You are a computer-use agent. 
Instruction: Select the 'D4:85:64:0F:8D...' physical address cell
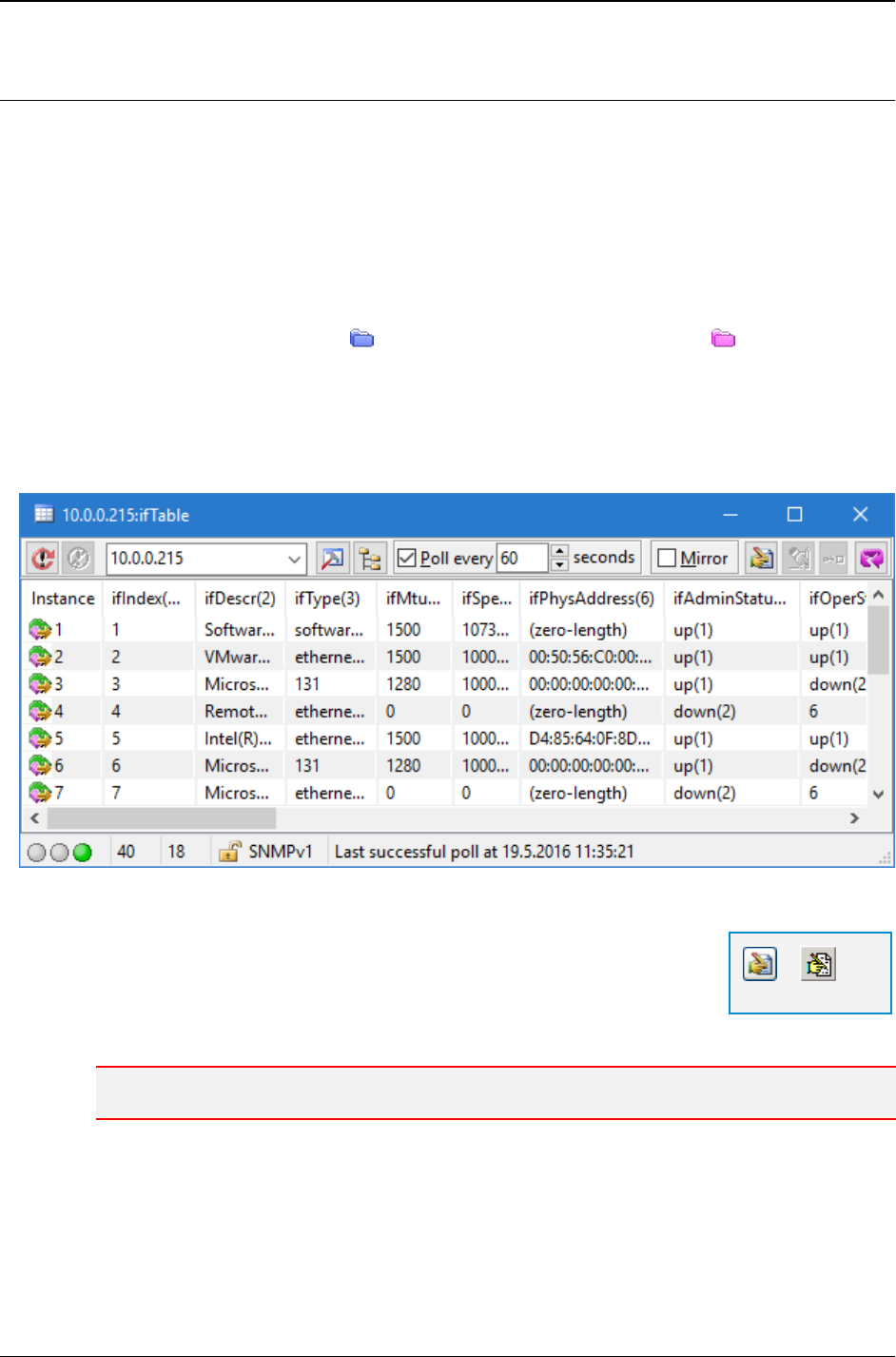(590, 738)
